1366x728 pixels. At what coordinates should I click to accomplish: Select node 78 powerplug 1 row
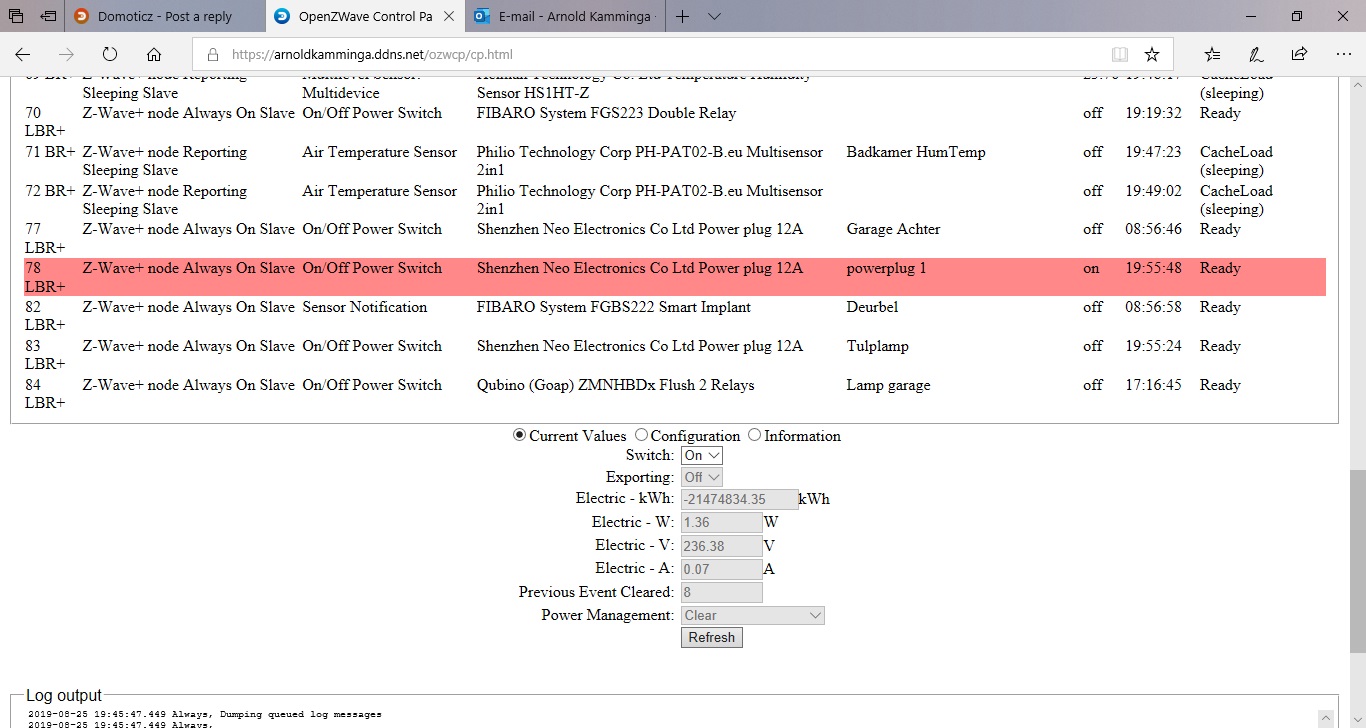point(675,277)
